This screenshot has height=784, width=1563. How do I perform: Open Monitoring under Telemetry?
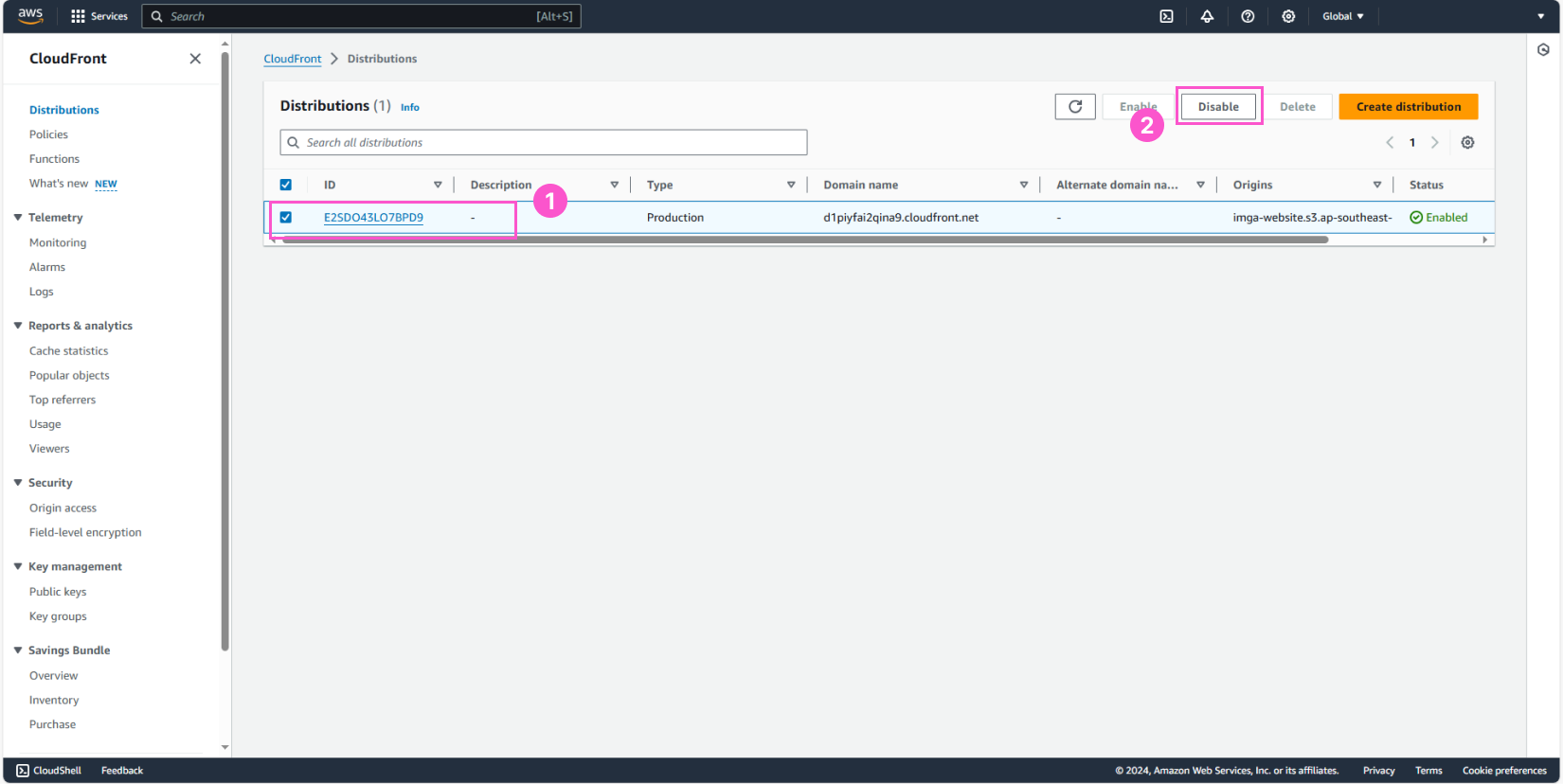(57, 242)
